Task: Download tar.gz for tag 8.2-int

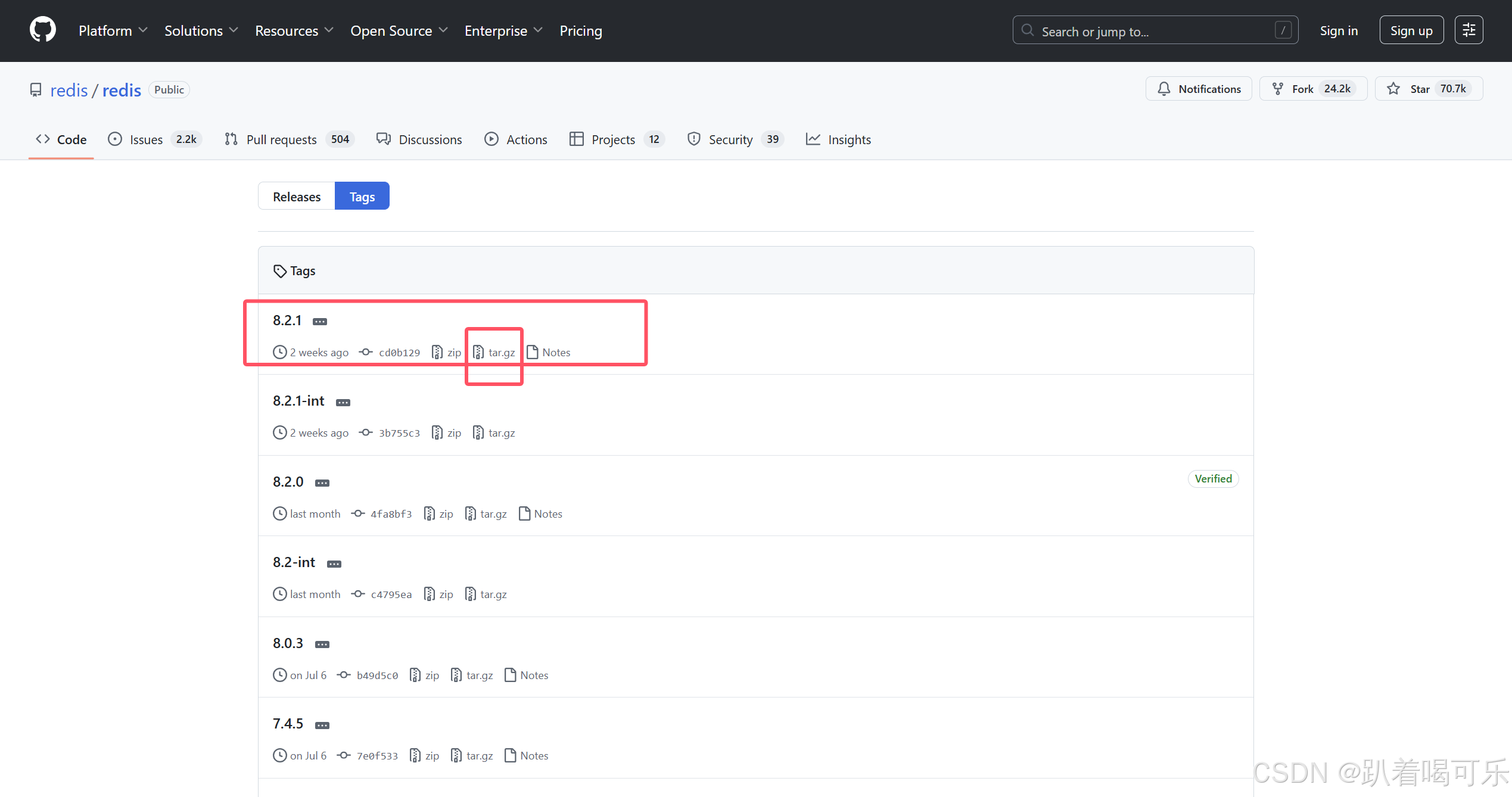Action: (486, 594)
